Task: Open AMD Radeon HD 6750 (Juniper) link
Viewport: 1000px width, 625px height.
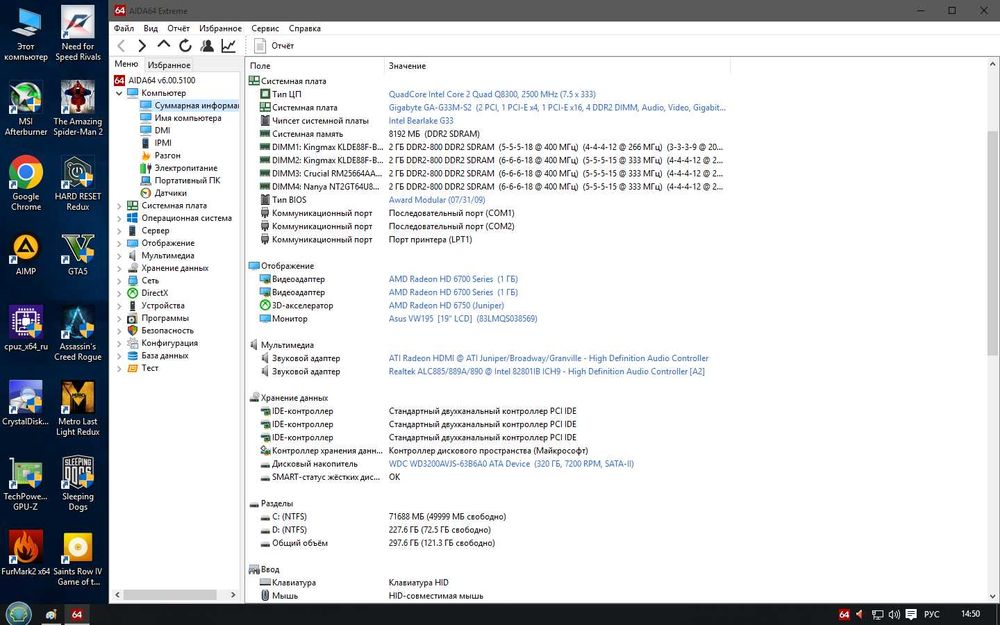Action: tap(446, 305)
